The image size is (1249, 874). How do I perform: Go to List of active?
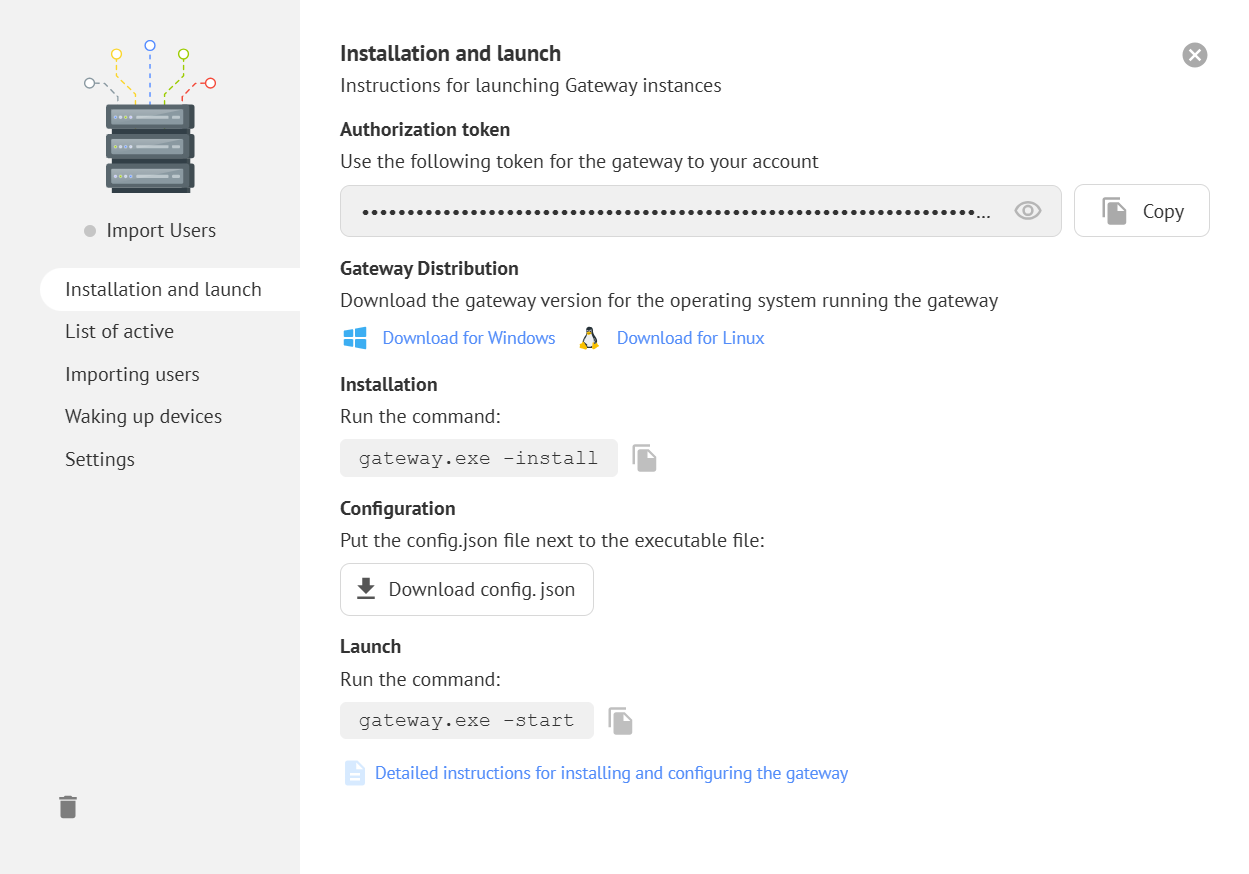tap(119, 331)
